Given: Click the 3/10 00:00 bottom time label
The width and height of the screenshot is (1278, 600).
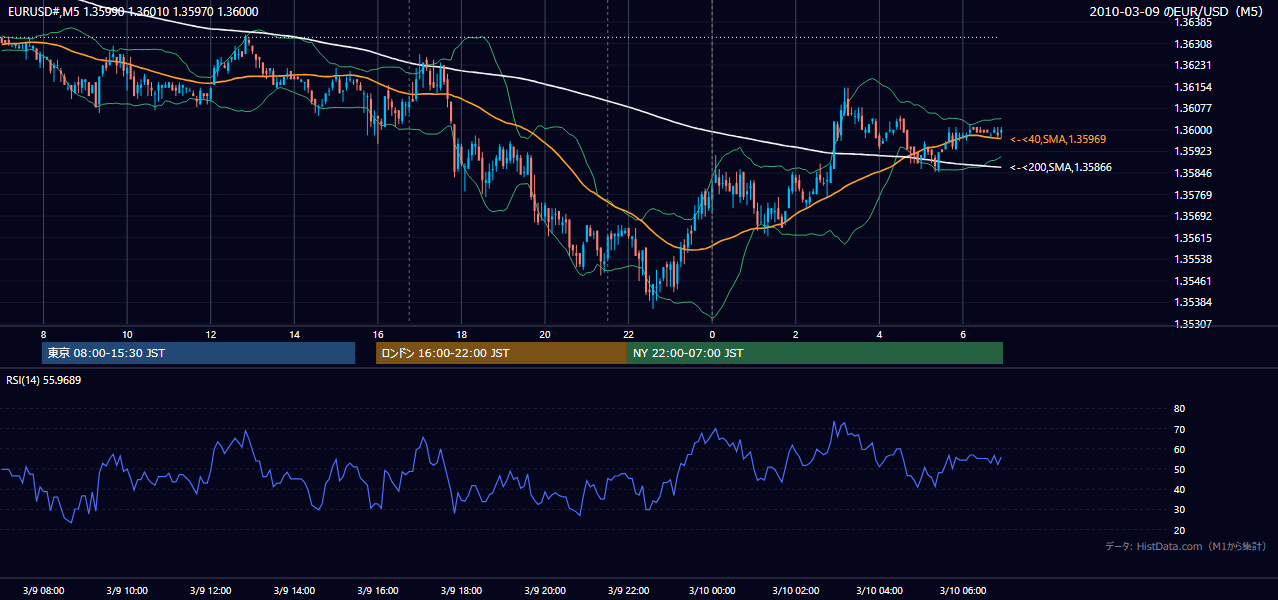Looking at the screenshot, I should coord(712,590).
